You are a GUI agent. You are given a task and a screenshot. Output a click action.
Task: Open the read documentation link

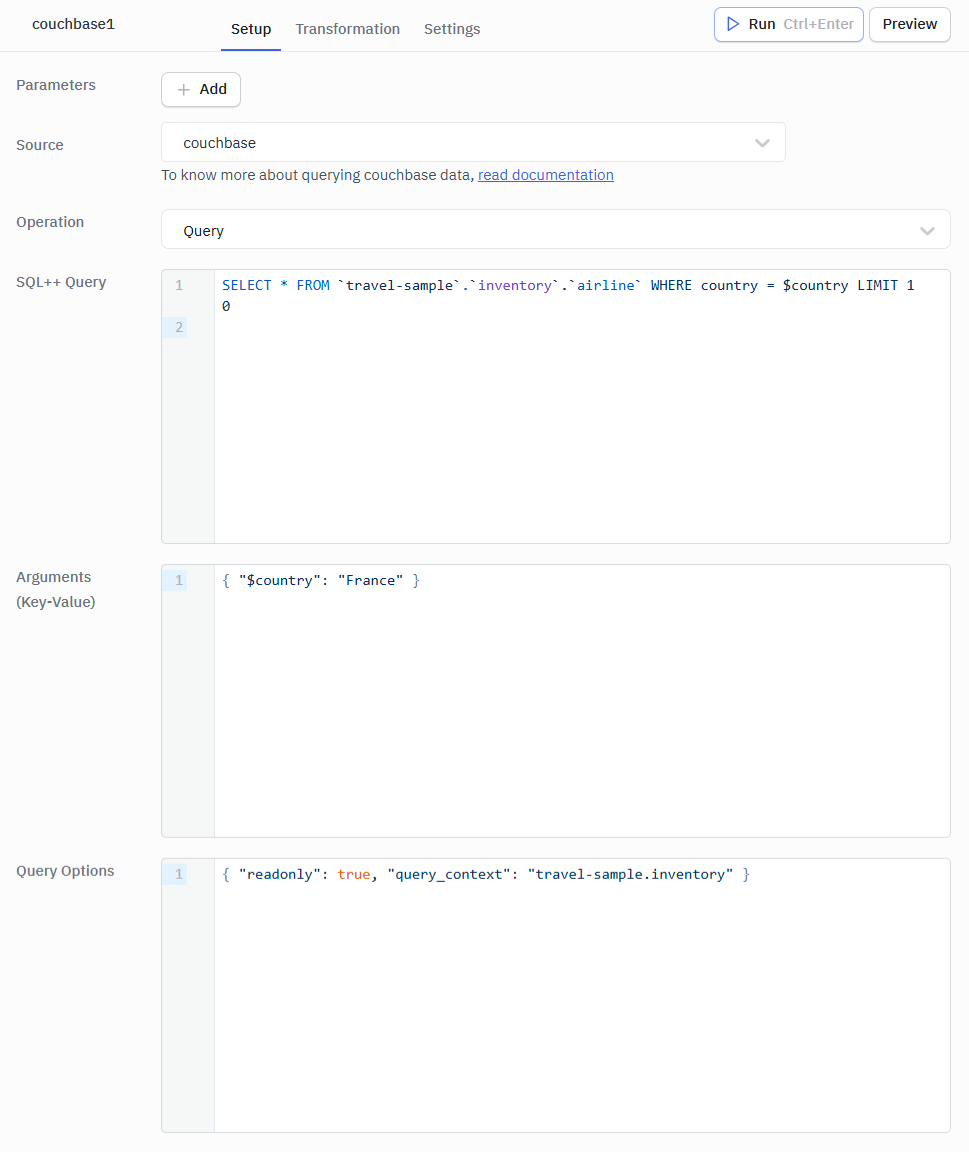click(545, 174)
